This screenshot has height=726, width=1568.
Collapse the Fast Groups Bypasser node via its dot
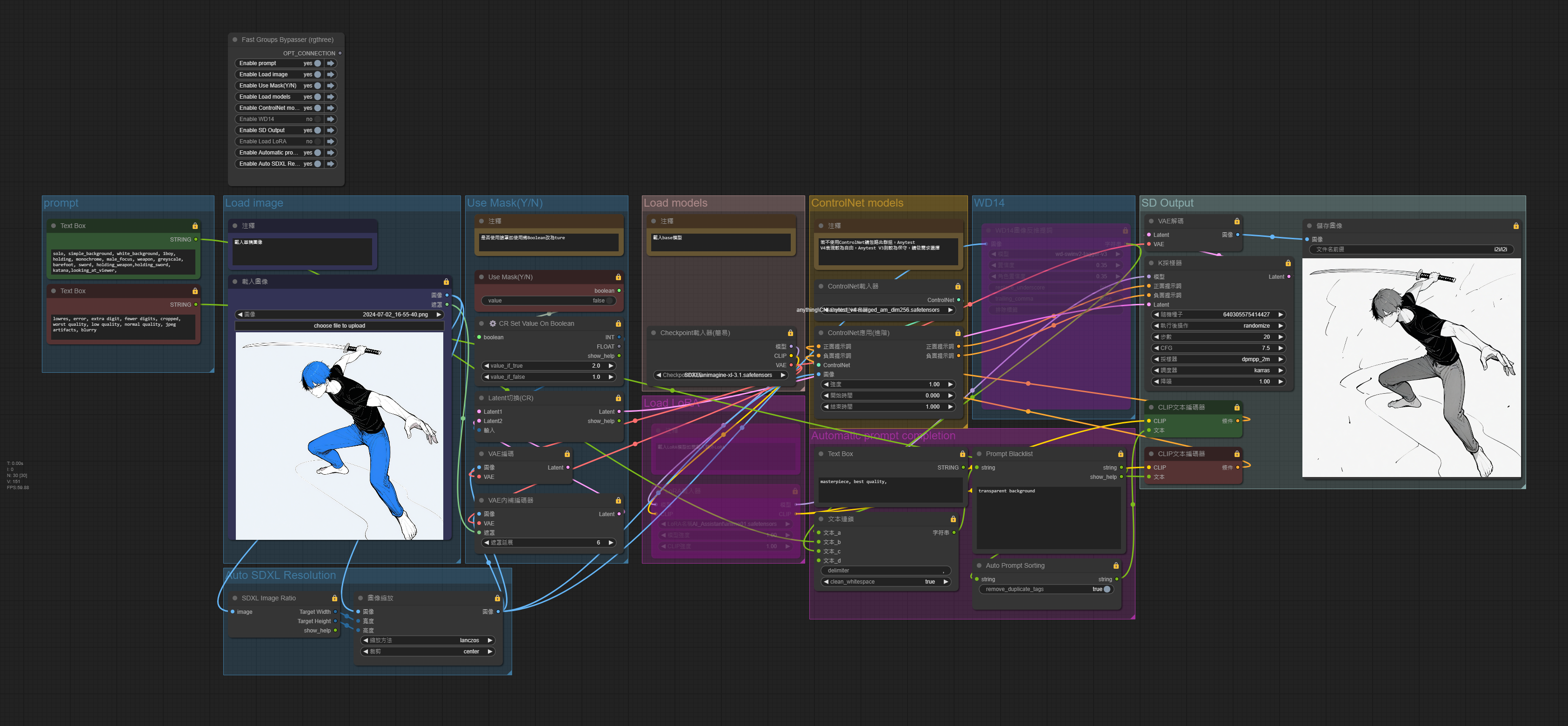tap(235, 40)
